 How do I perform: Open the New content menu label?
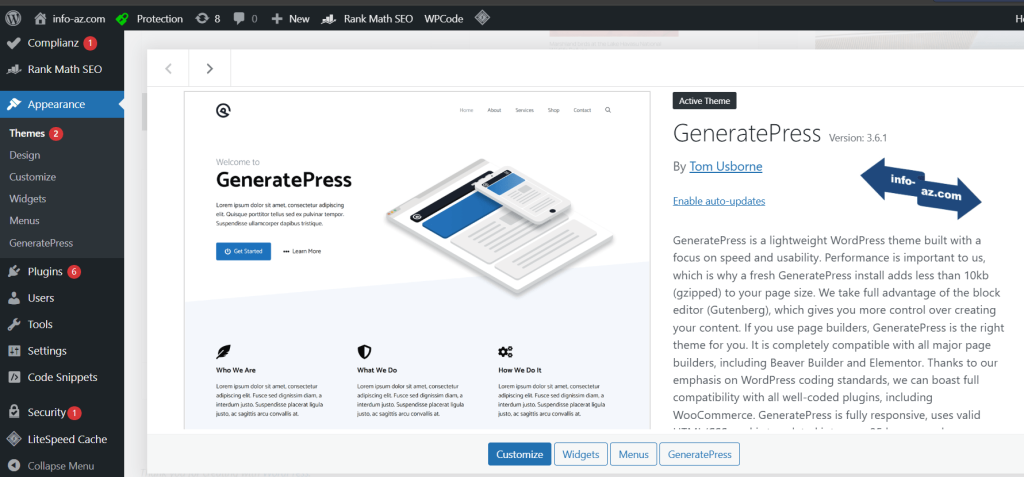(x=299, y=18)
